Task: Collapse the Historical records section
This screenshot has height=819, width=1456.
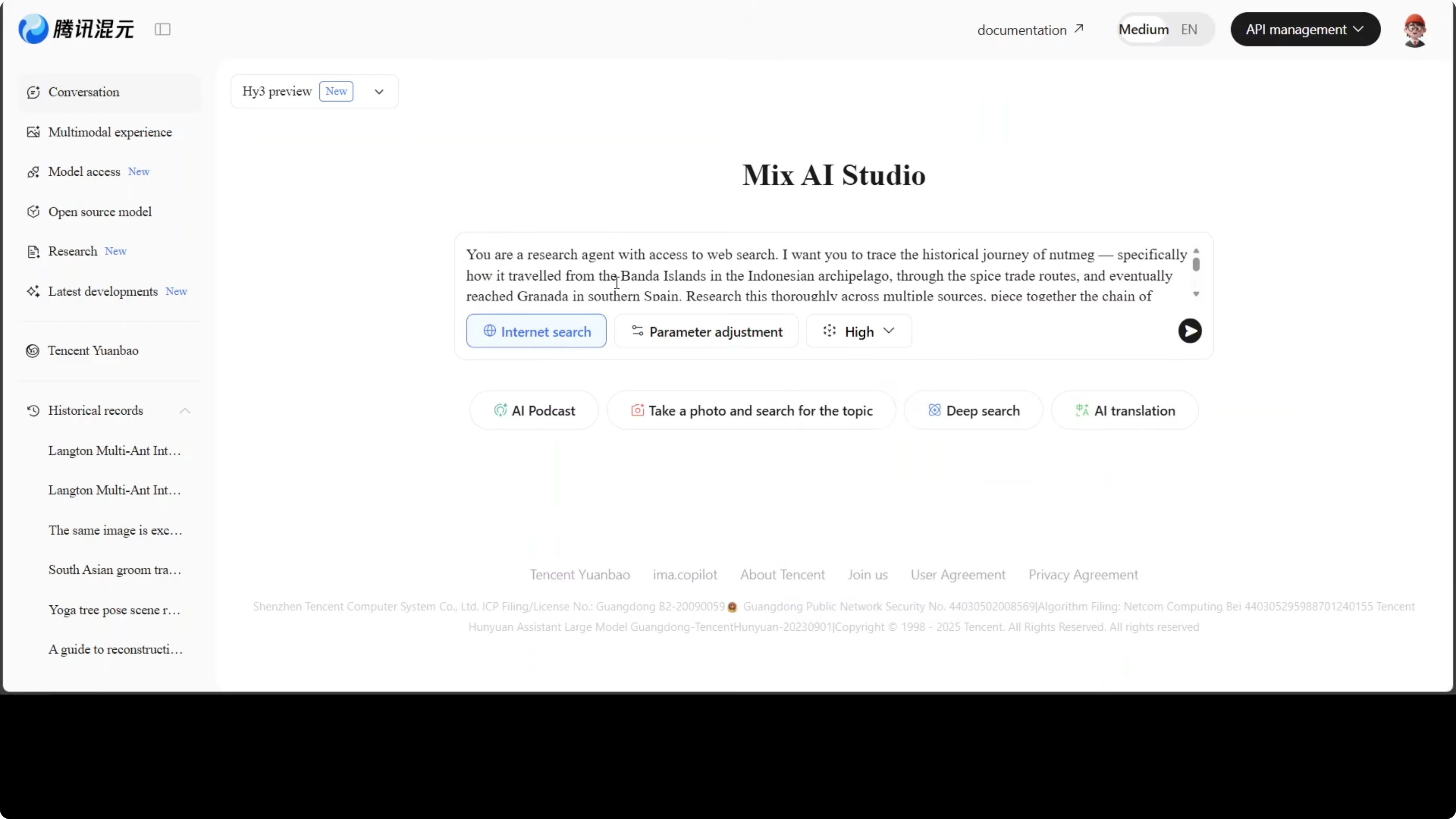Action: pos(185,411)
